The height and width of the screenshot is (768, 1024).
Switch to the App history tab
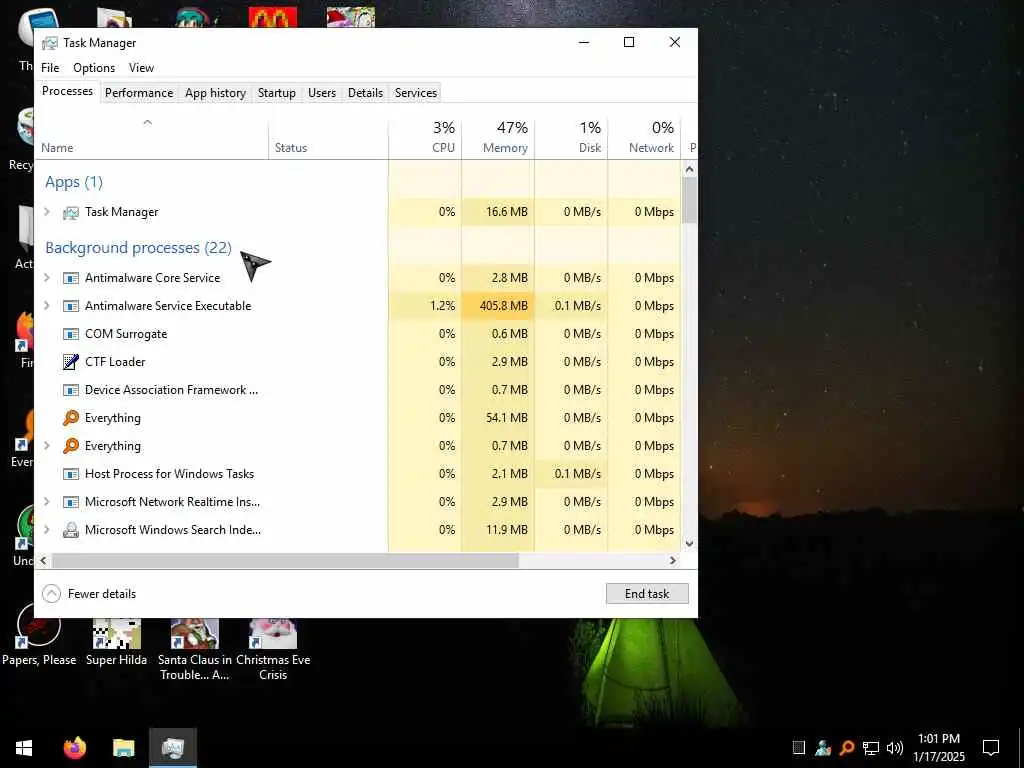216,93
